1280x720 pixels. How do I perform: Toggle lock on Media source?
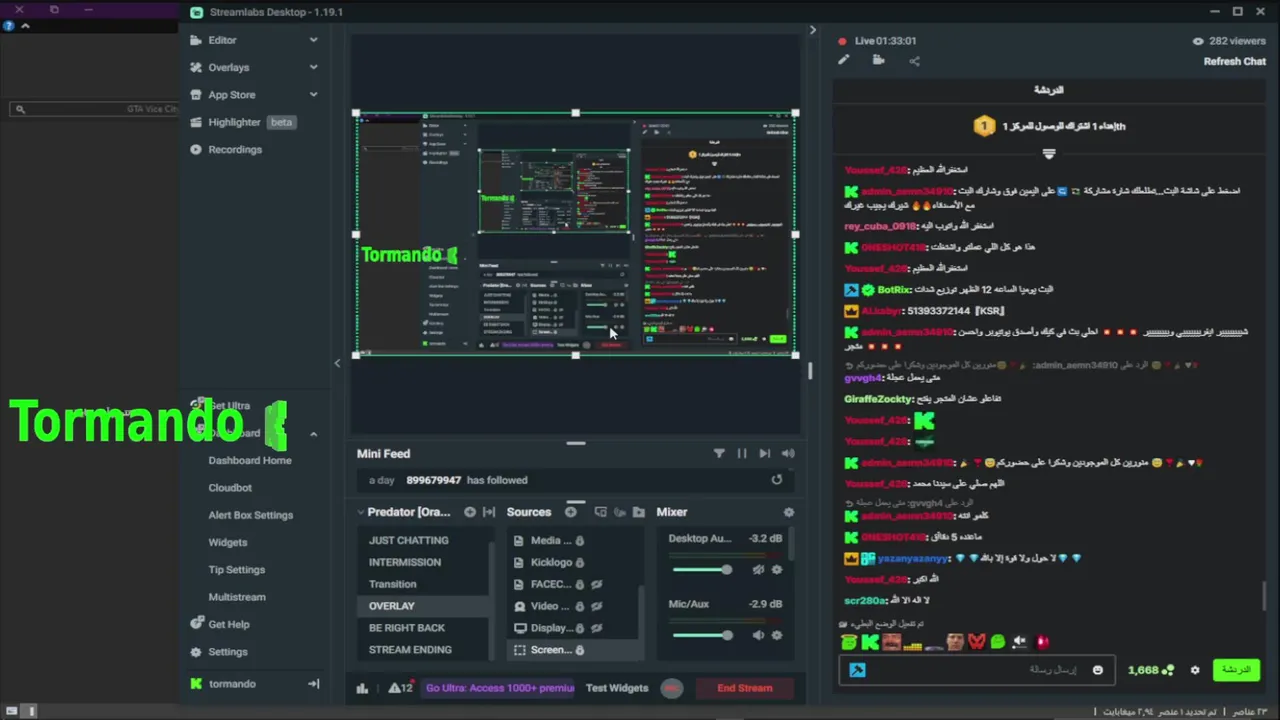click(579, 540)
